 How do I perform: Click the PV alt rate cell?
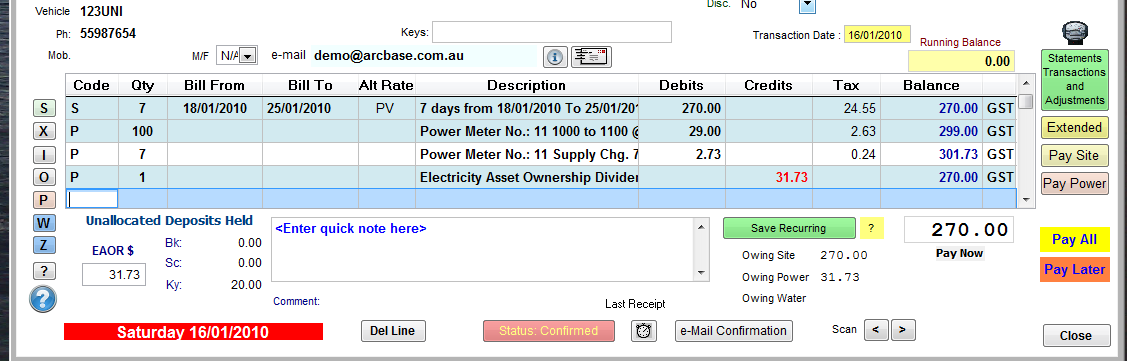[x=387, y=109]
